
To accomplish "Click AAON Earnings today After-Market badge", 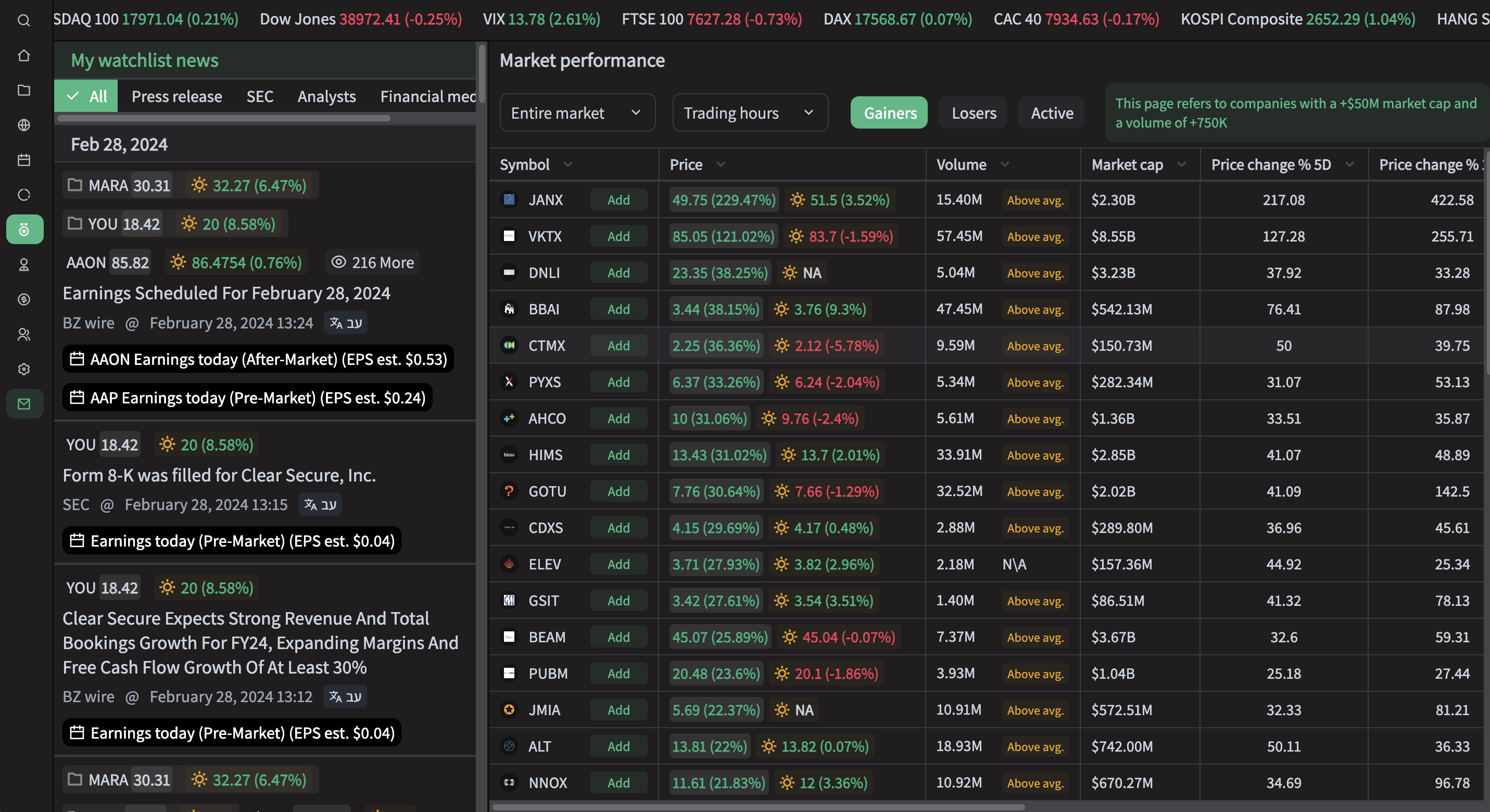I will [x=258, y=359].
